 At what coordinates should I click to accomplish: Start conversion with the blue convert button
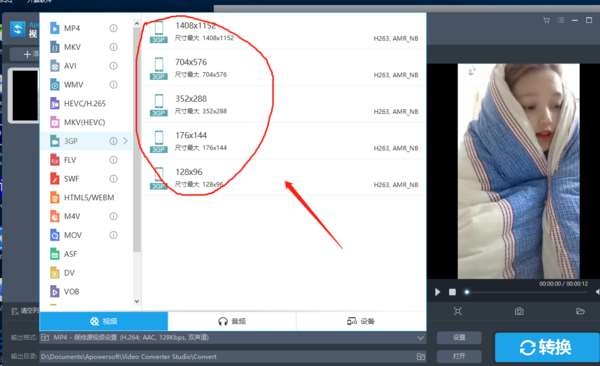(x=546, y=347)
